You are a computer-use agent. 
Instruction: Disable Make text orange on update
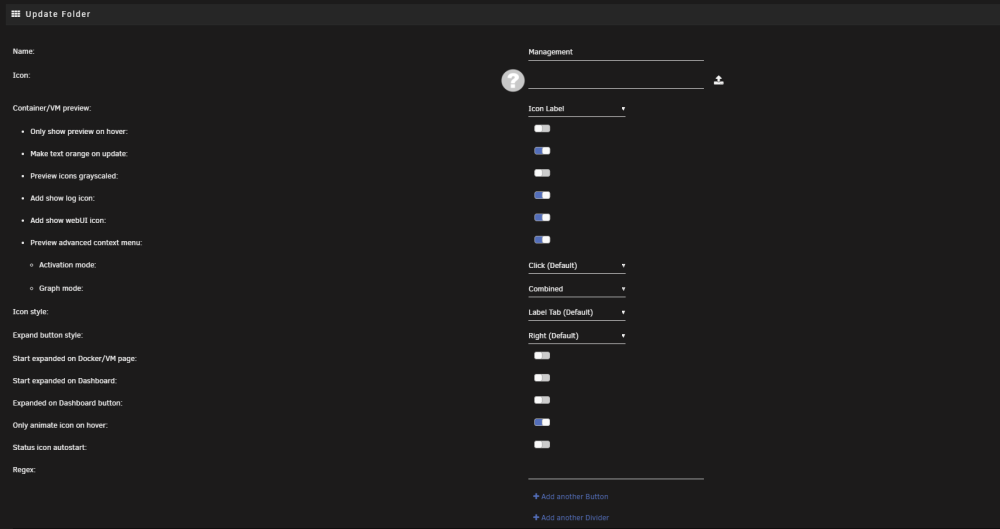point(542,151)
